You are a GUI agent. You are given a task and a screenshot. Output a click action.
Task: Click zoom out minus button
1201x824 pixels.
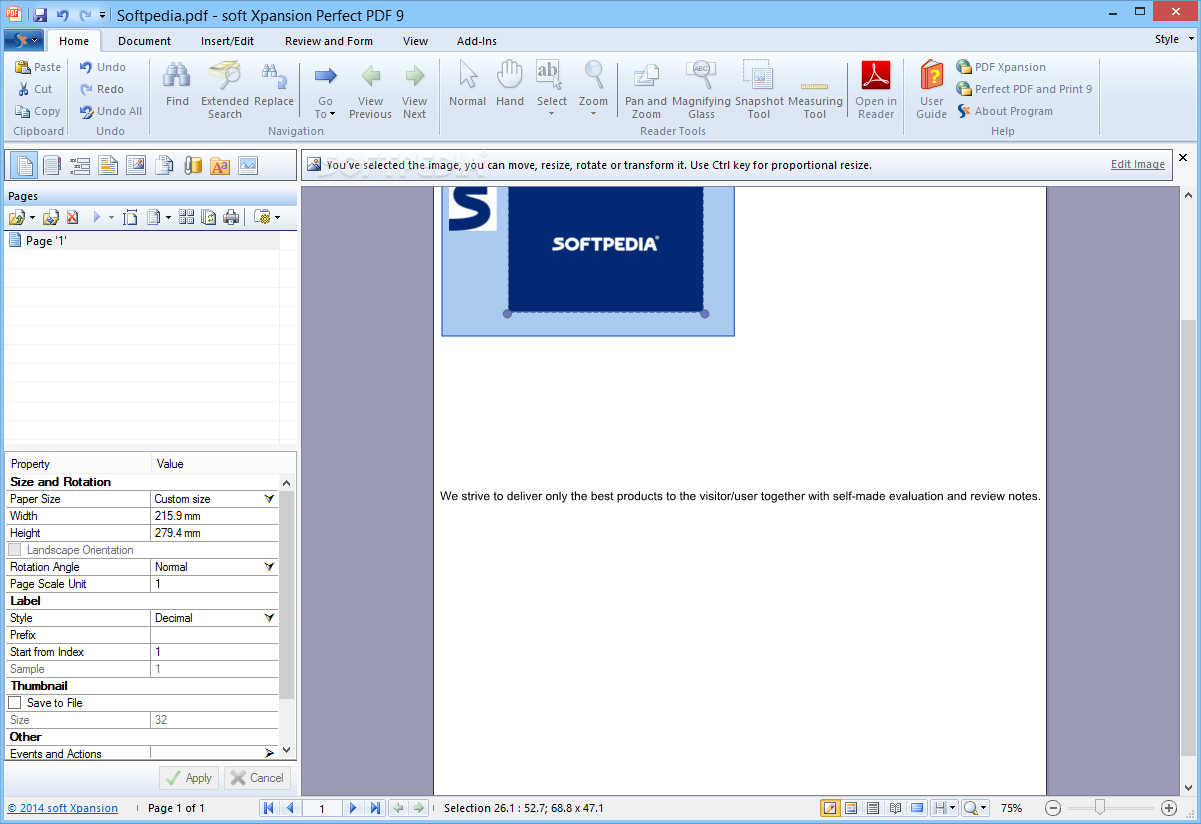(1053, 808)
